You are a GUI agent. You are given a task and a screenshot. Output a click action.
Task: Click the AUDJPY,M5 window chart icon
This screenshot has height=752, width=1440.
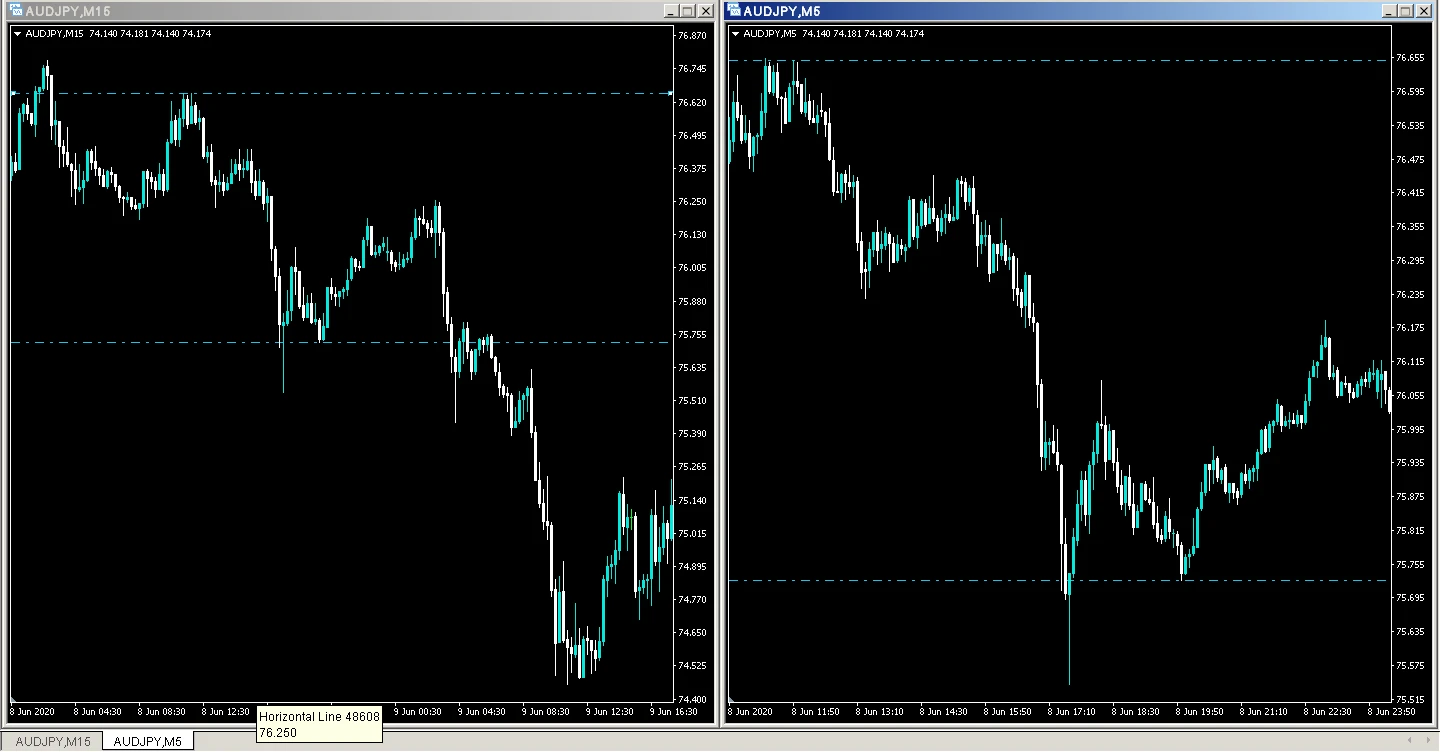tap(733, 11)
